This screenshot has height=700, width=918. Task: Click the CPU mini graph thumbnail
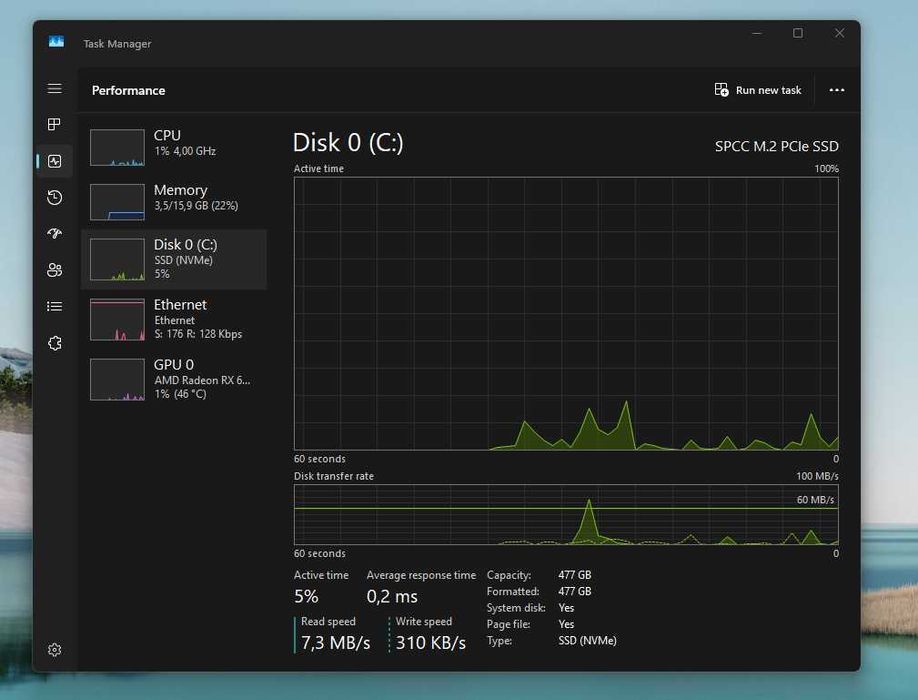[117, 147]
